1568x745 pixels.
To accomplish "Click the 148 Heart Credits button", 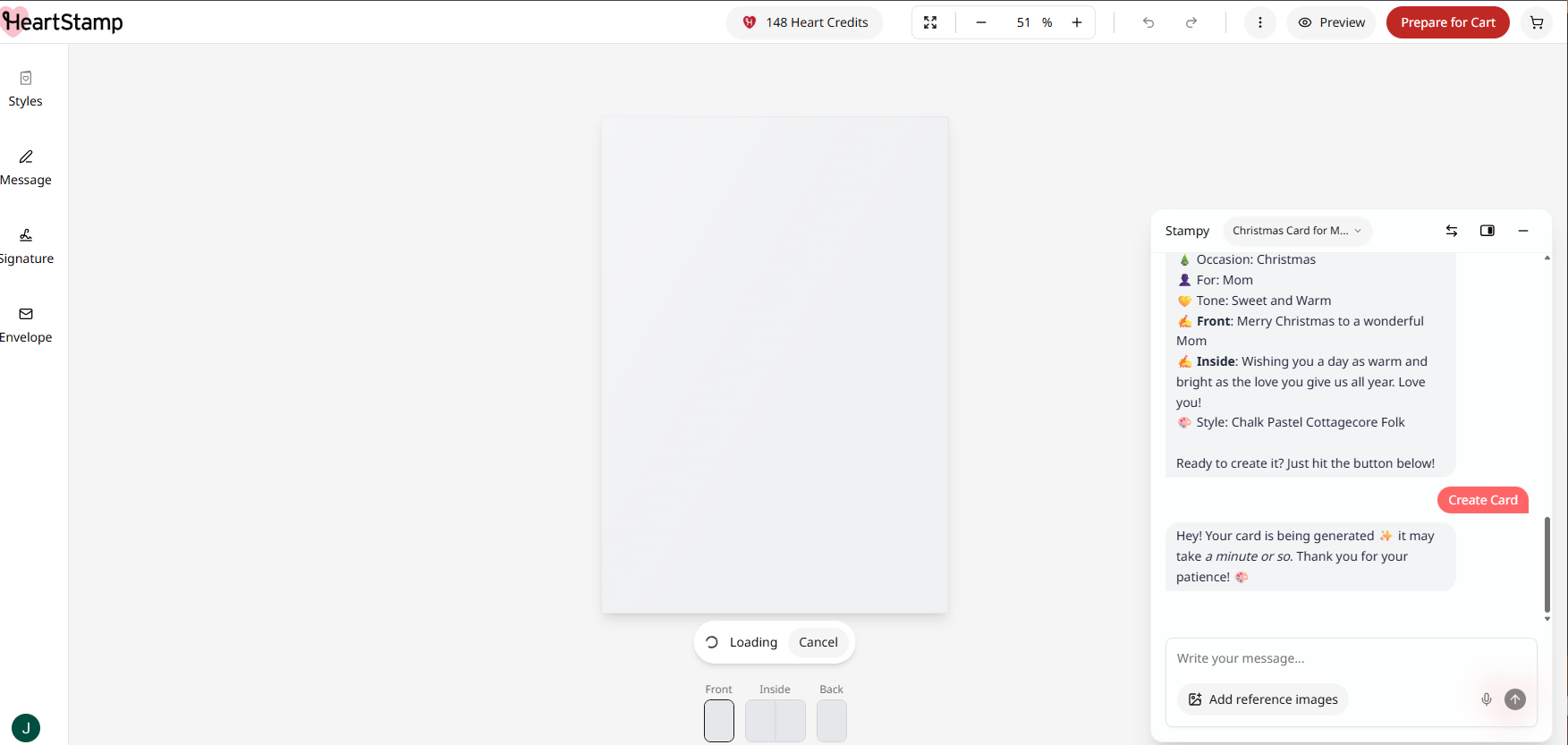I will [x=805, y=22].
